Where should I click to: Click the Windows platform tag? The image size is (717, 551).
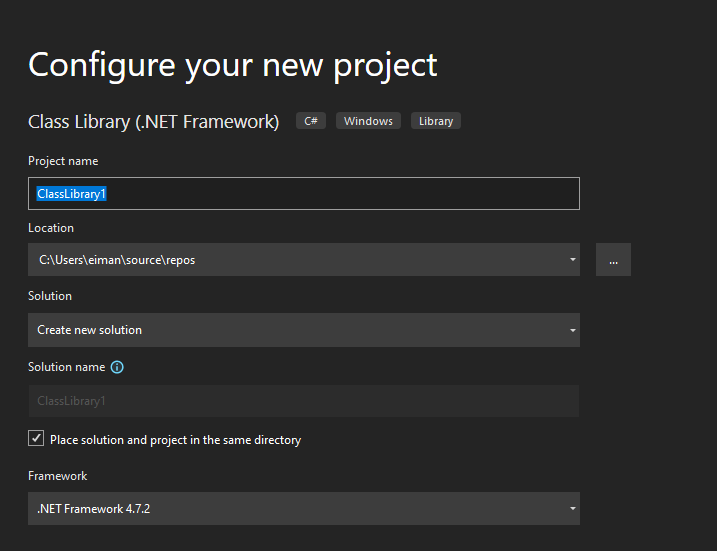tap(368, 121)
